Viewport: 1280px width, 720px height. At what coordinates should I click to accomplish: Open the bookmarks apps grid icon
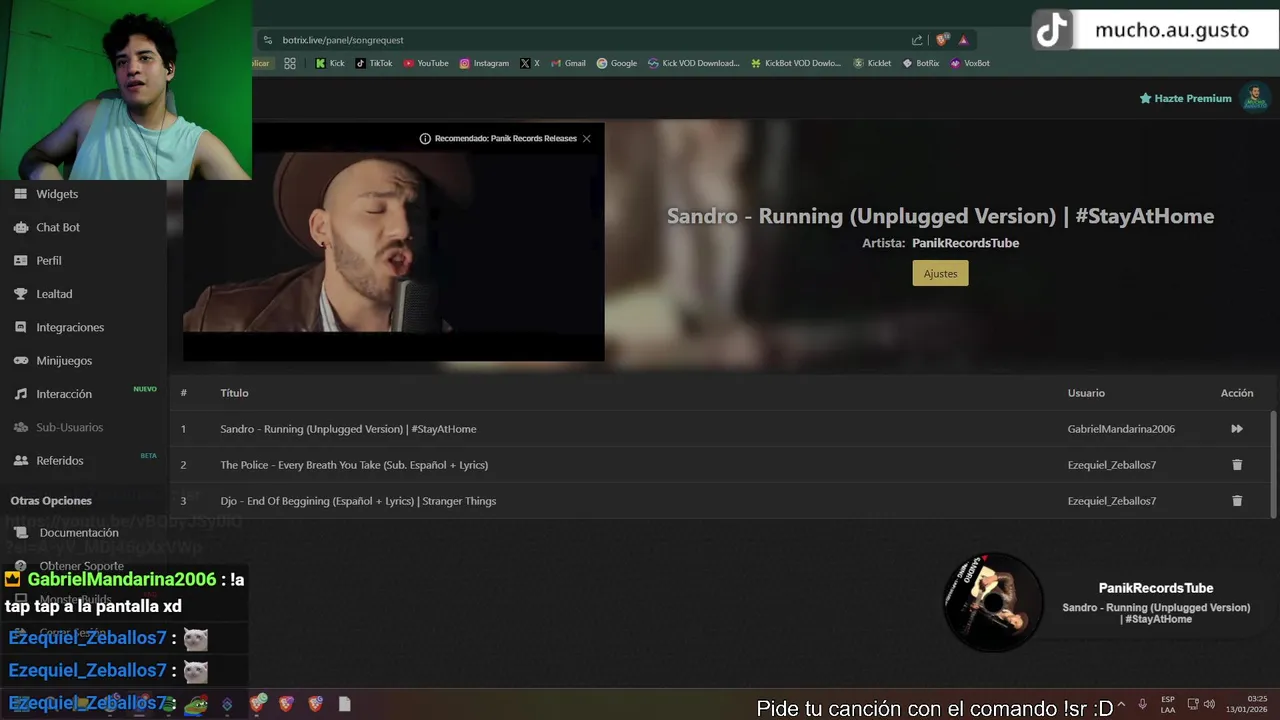[x=290, y=63]
